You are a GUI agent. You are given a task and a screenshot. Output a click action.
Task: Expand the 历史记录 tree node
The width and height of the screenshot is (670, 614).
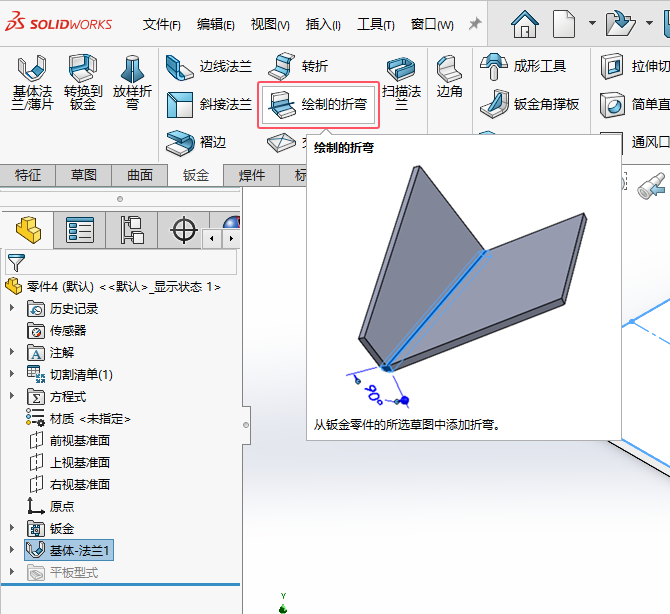[x=12, y=308]
